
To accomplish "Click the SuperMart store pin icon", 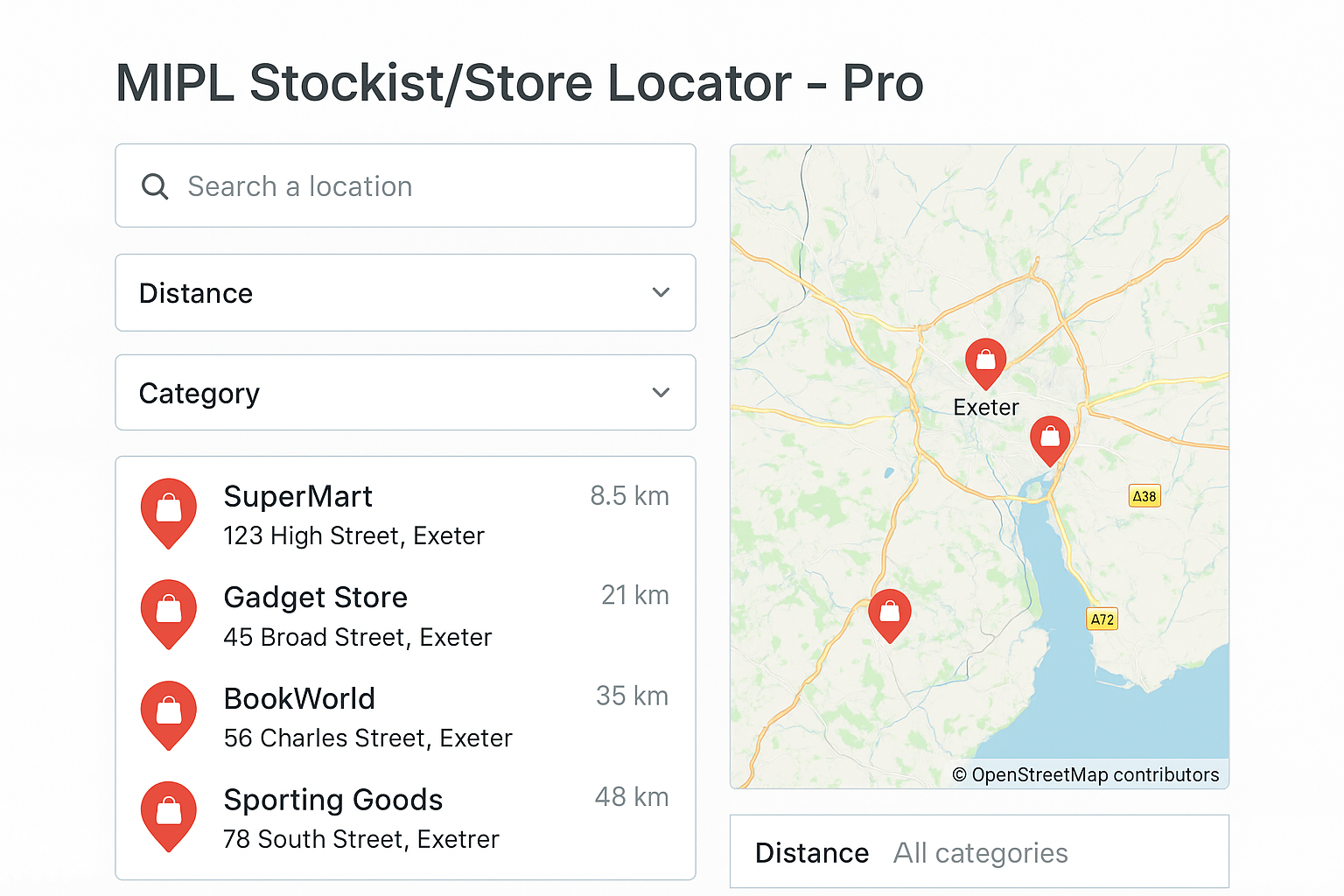I will click(169, 511).
